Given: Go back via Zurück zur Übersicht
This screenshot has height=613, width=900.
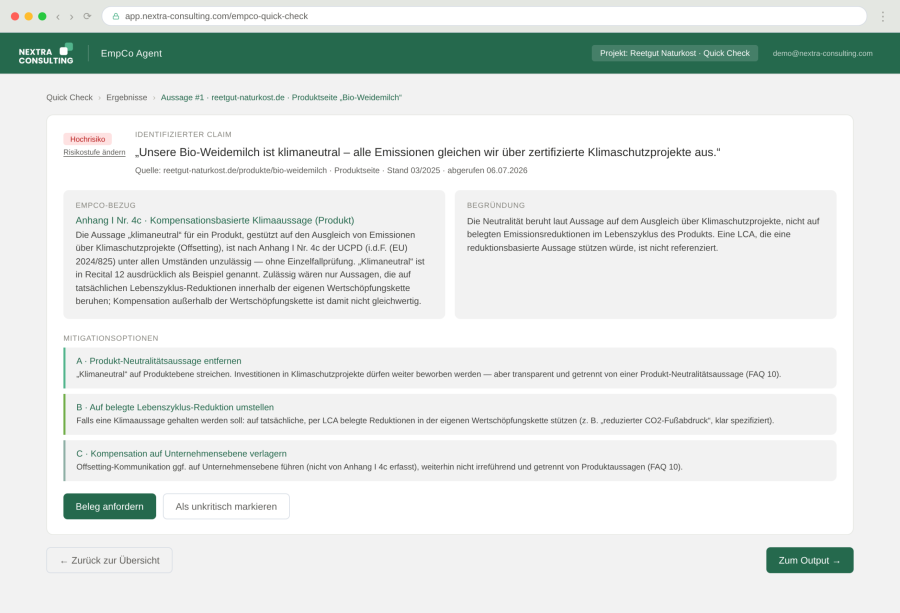Looking at the screenshot, I should tap(109, 560).
